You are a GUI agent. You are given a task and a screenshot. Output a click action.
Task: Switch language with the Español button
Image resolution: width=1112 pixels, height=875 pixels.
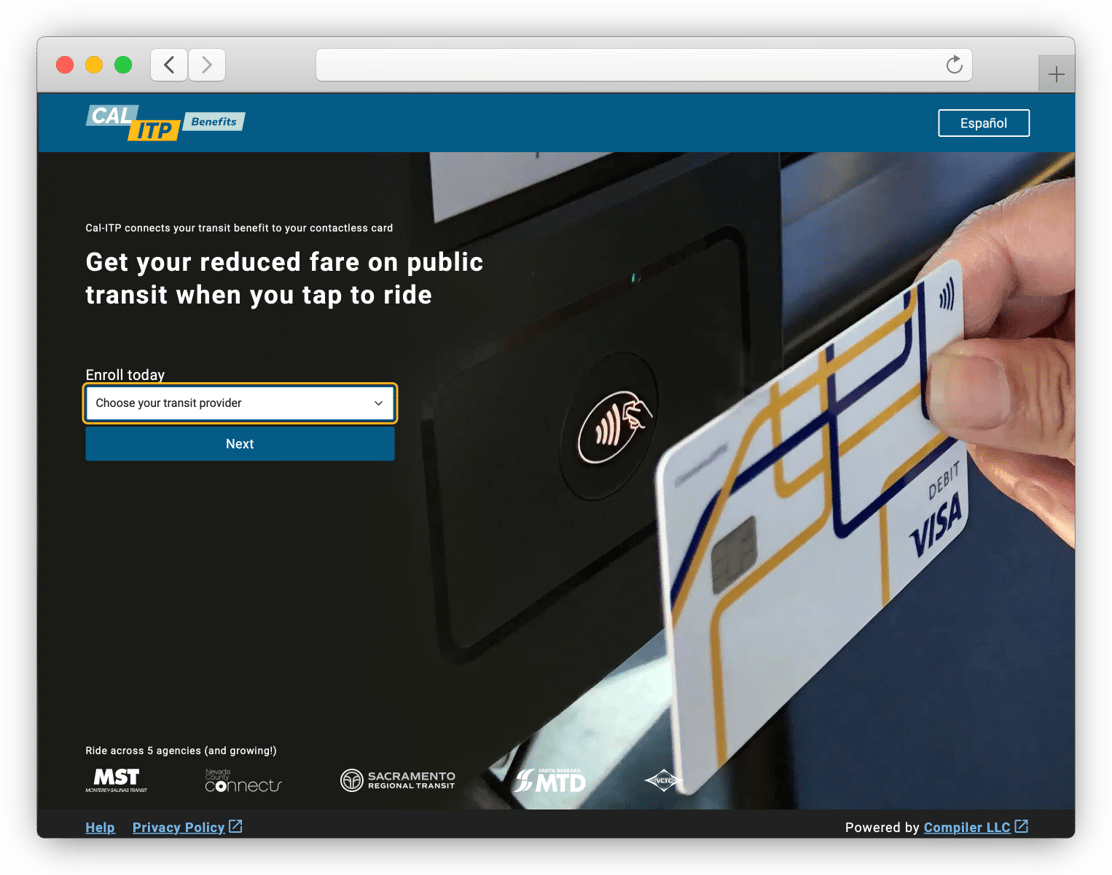(x=983, y=123)
